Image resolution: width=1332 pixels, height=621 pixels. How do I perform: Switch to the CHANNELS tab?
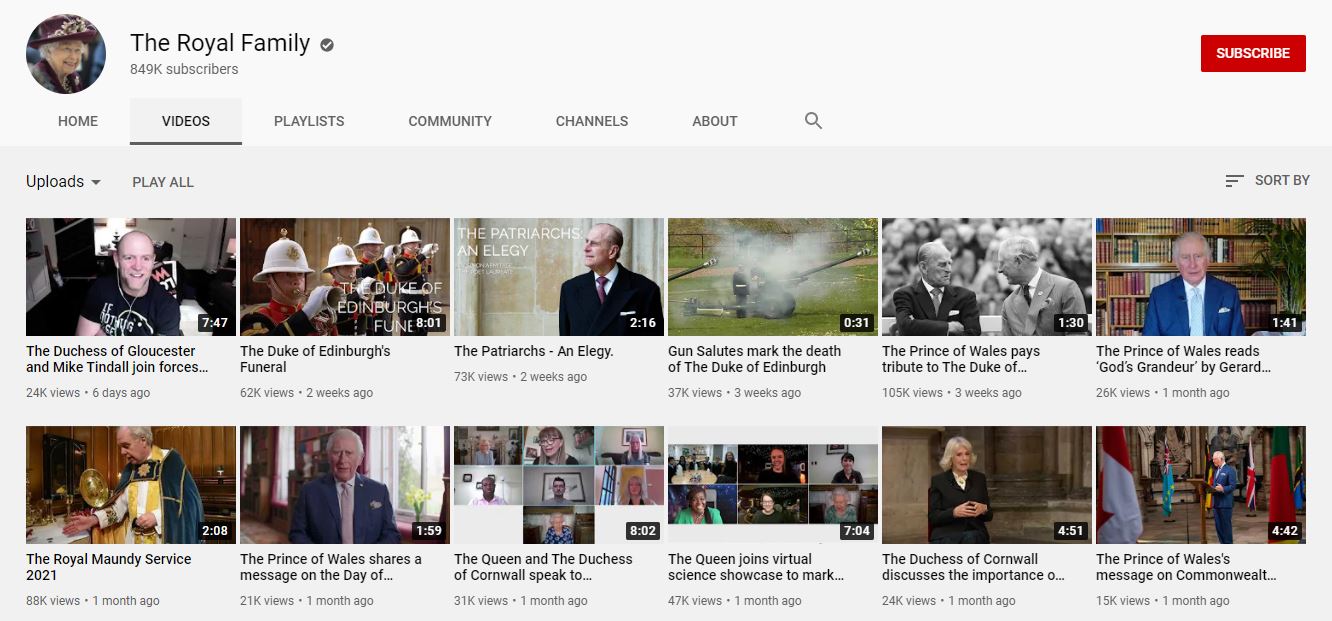click(592, 121)
